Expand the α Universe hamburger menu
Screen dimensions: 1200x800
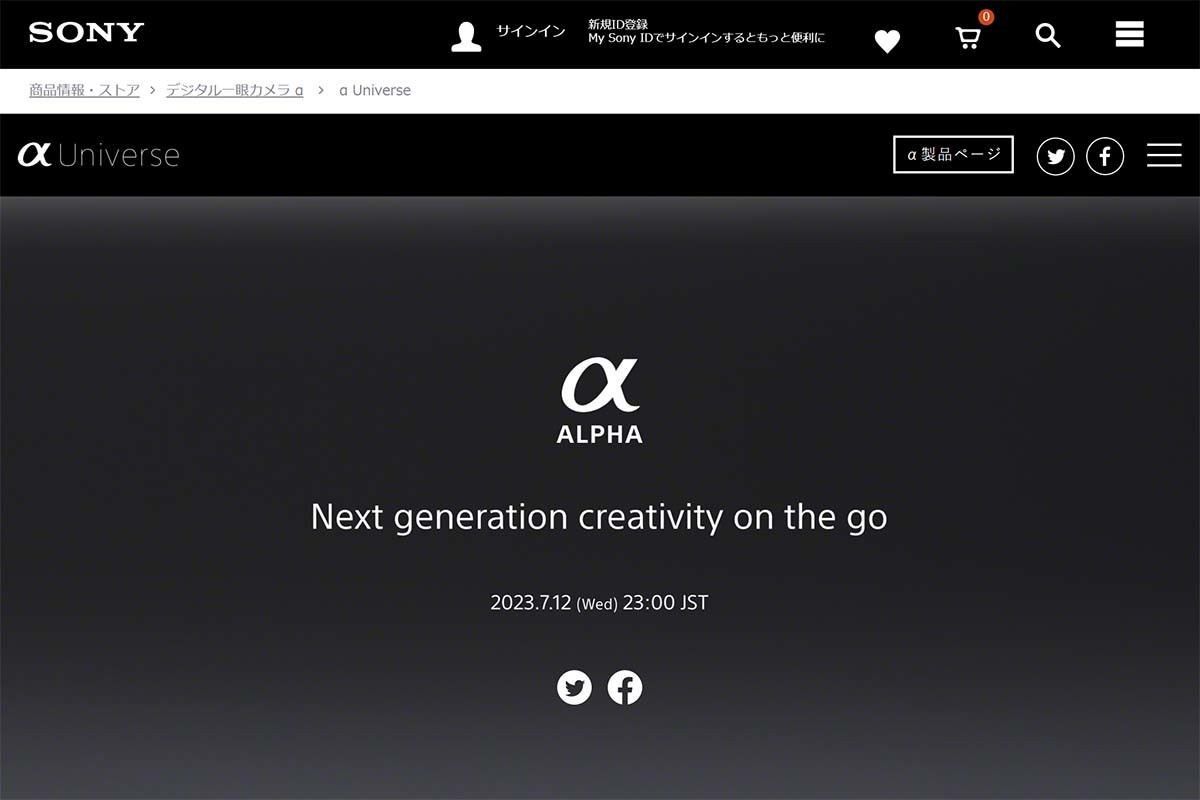[x=1164, y=156]
